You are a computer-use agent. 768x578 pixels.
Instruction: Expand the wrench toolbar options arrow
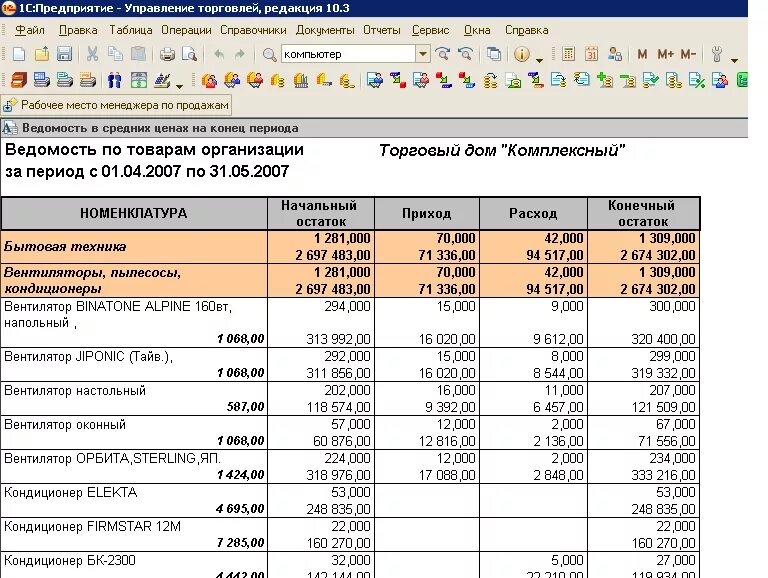point(734,60)
